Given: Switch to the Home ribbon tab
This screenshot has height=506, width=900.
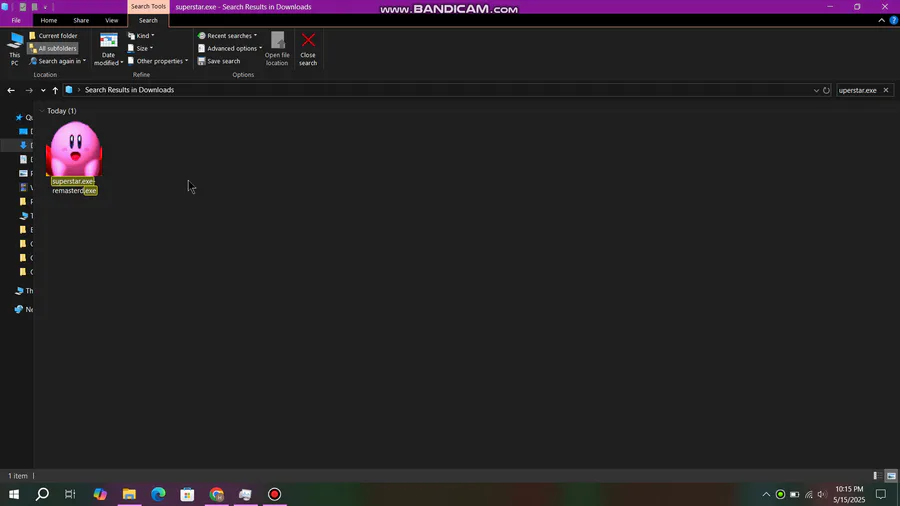Looking at the screenshot, I should 49,20.
